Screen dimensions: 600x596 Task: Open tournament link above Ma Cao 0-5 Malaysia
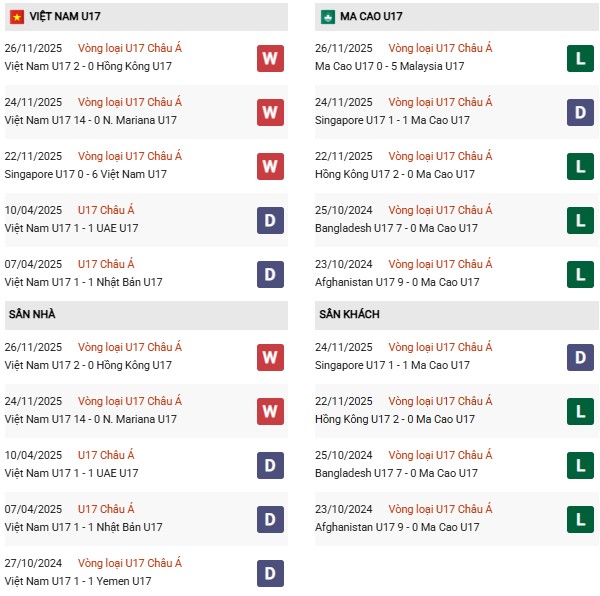[439, 48]
